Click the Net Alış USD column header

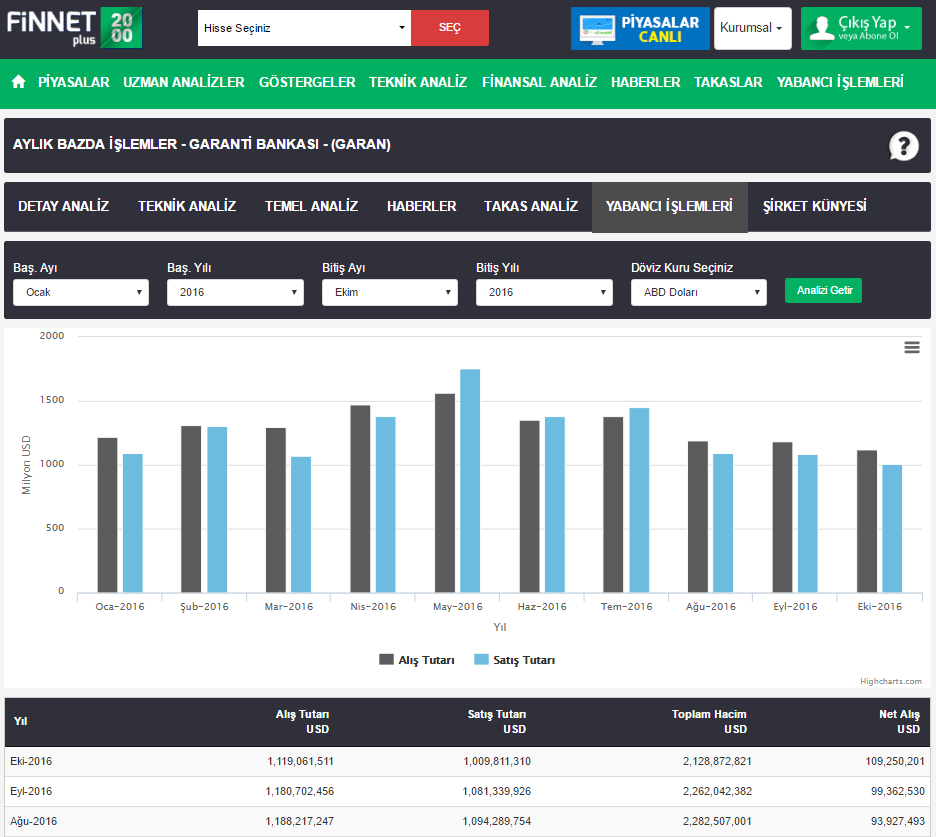click(899, 721)
